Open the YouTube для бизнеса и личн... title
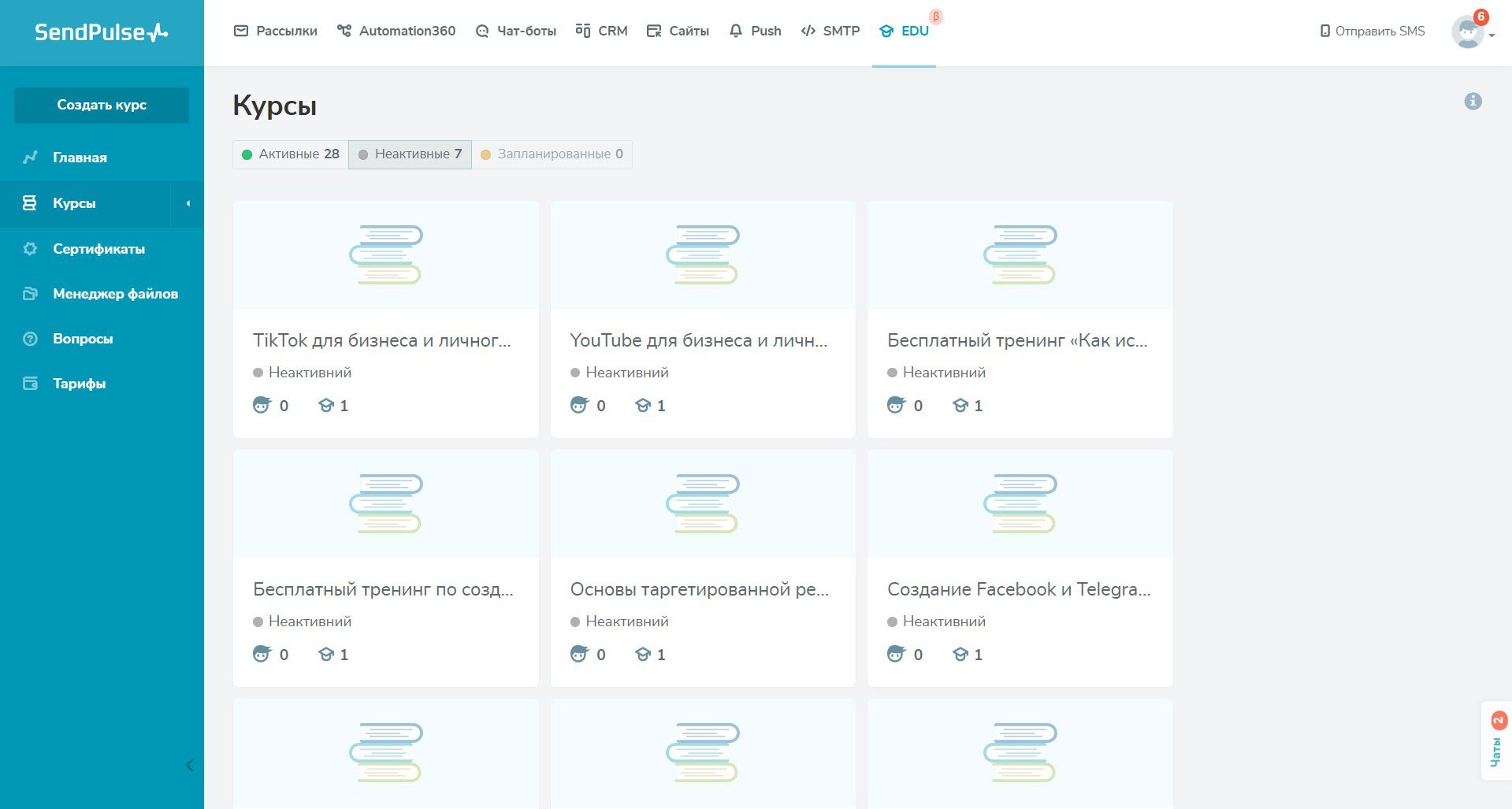Viewport: 1512px width, 809px height. point(699,340)
